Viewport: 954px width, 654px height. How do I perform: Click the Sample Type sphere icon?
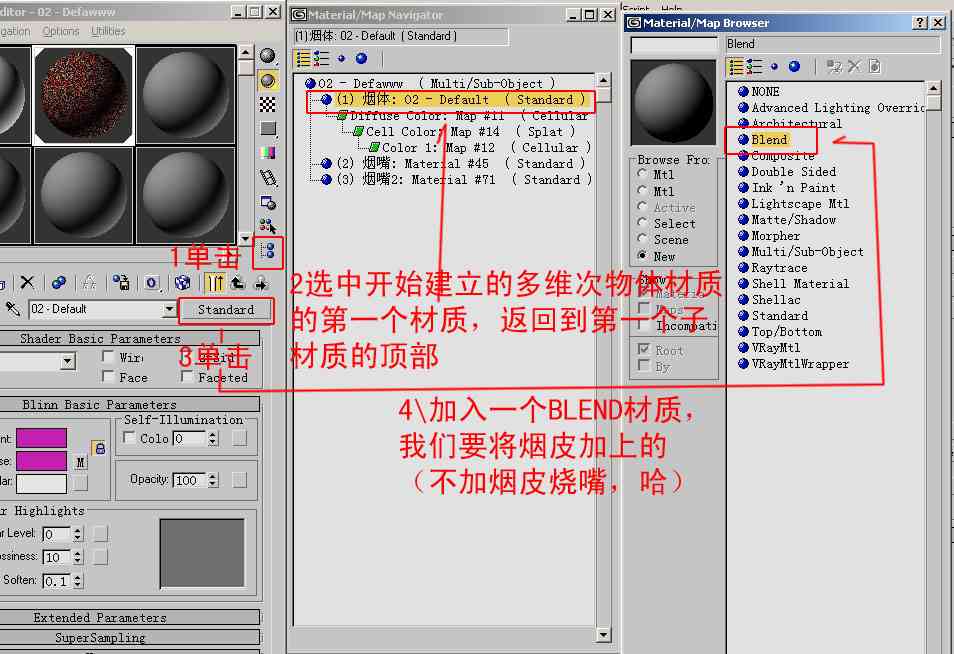click(x=268, y=55)
